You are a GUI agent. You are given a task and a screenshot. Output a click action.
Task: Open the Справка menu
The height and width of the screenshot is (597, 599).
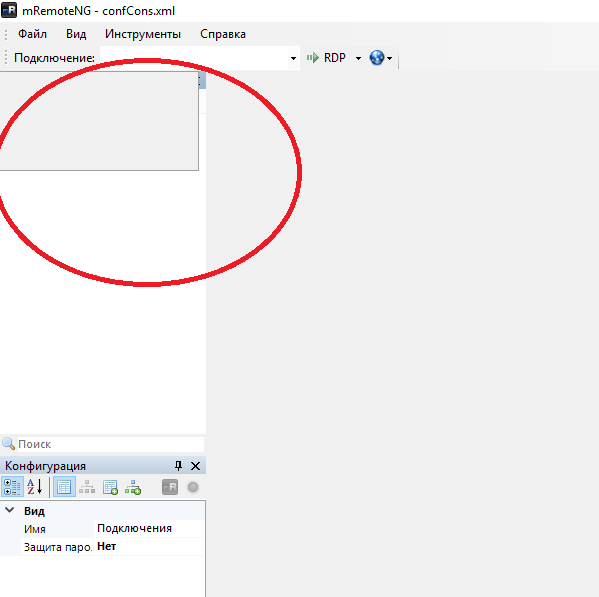click(223, 34)
